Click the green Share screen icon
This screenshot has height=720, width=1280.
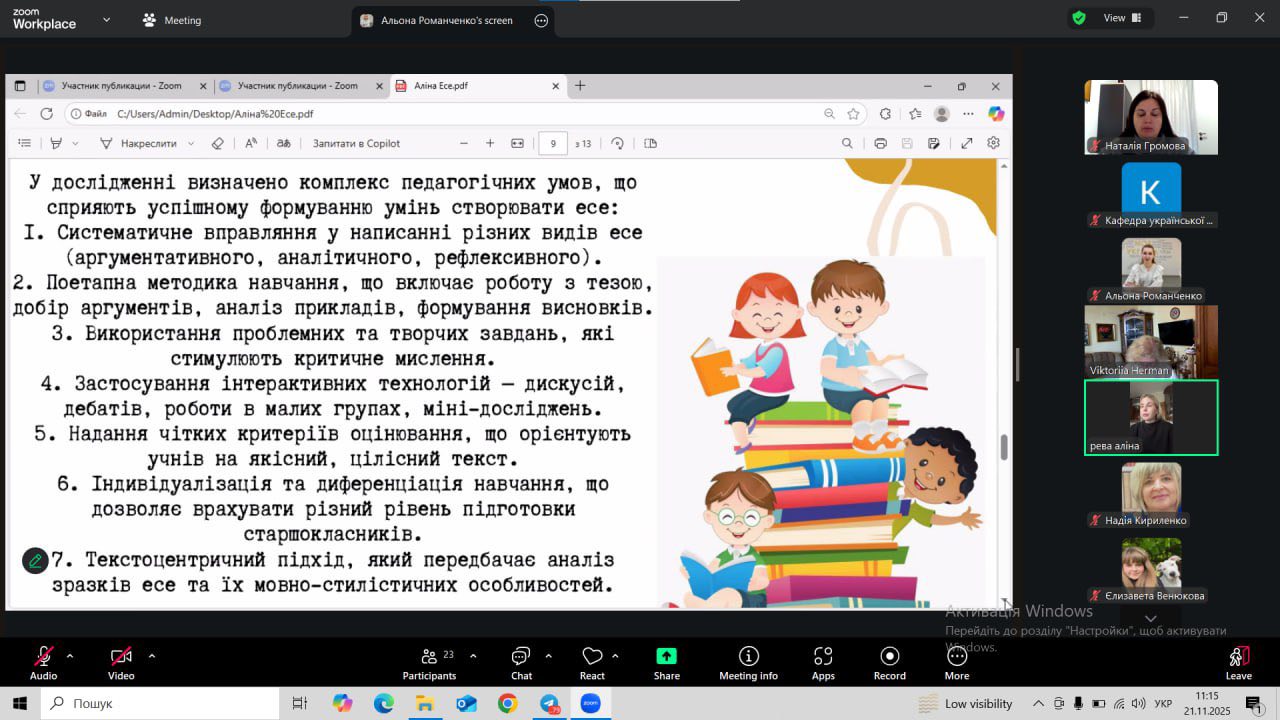[x=666, y=657]
